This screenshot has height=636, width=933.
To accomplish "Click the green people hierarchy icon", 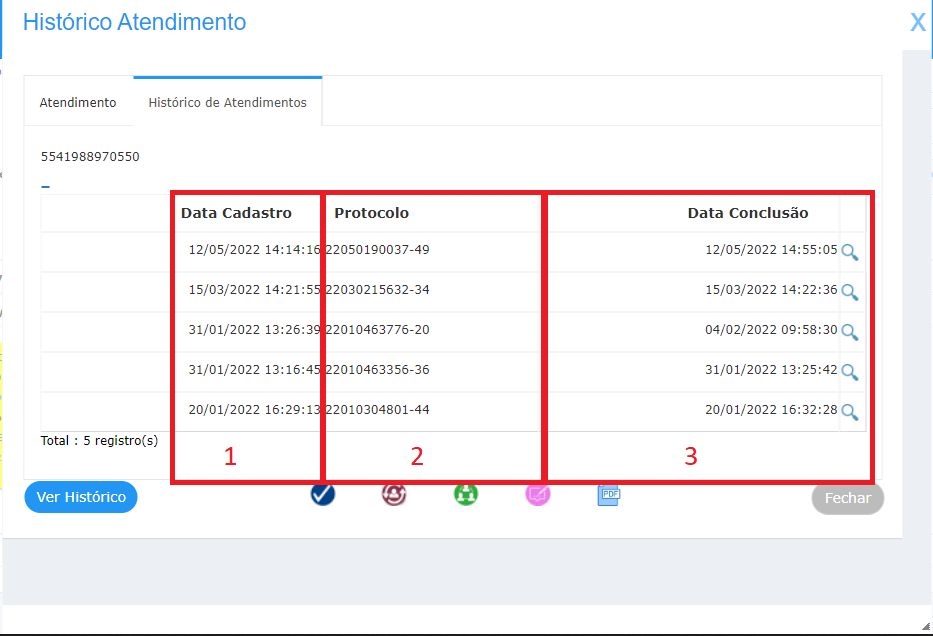I will [x=466, y=494].
